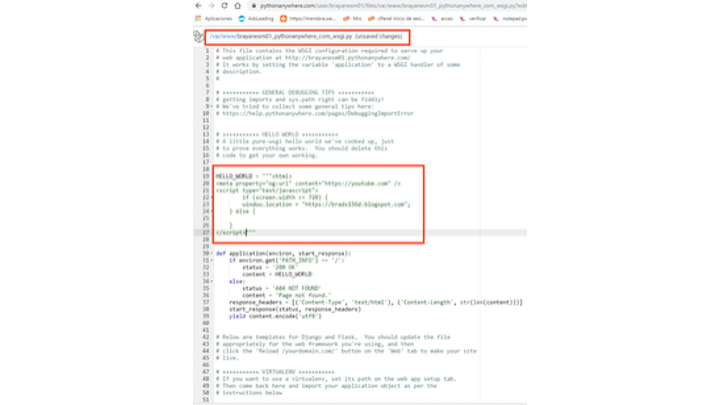Place cursor on the closing </script> line

click(236, 233)
